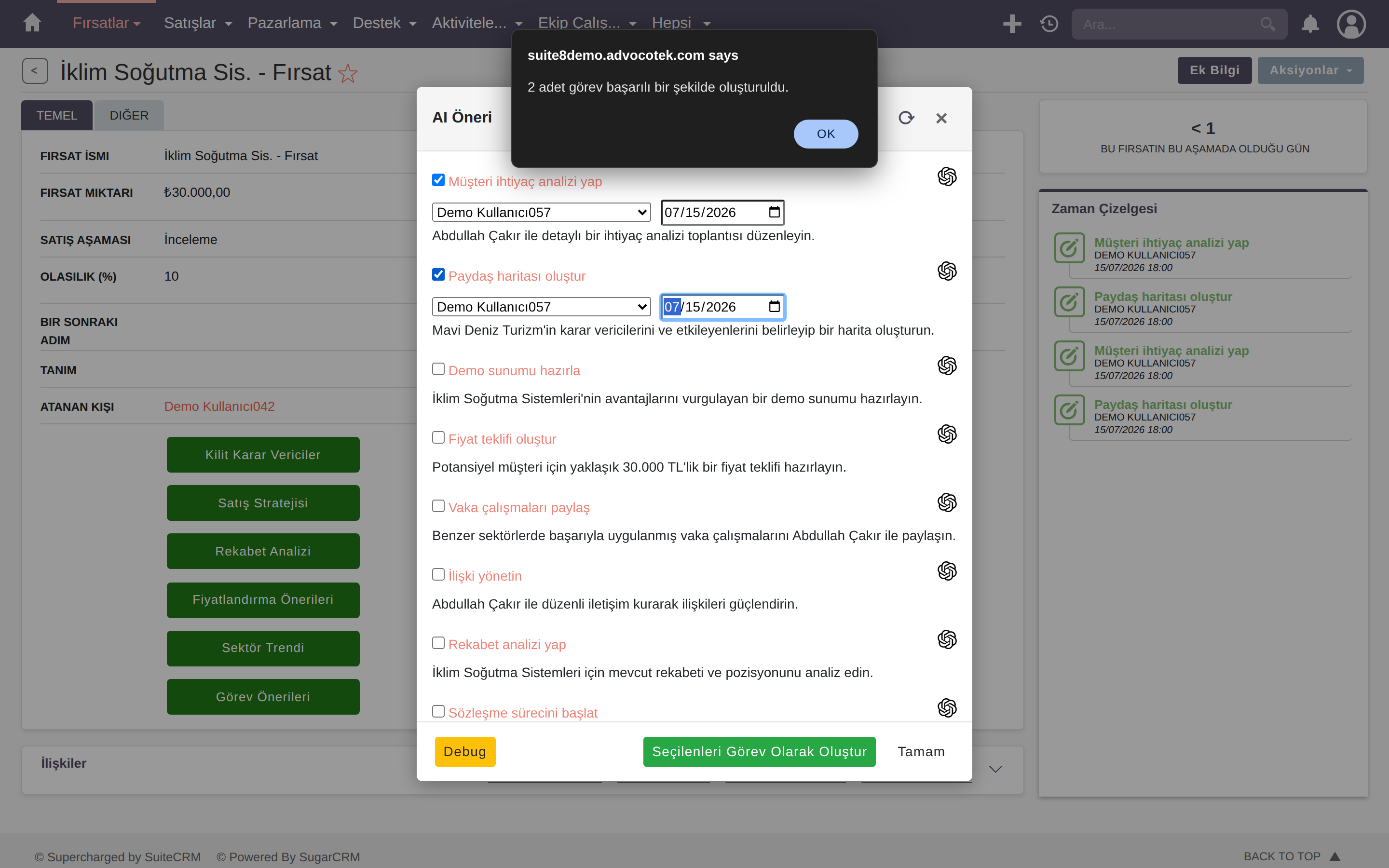
Task: Click the search magnifier icon
Action: tap(1267, 24)
